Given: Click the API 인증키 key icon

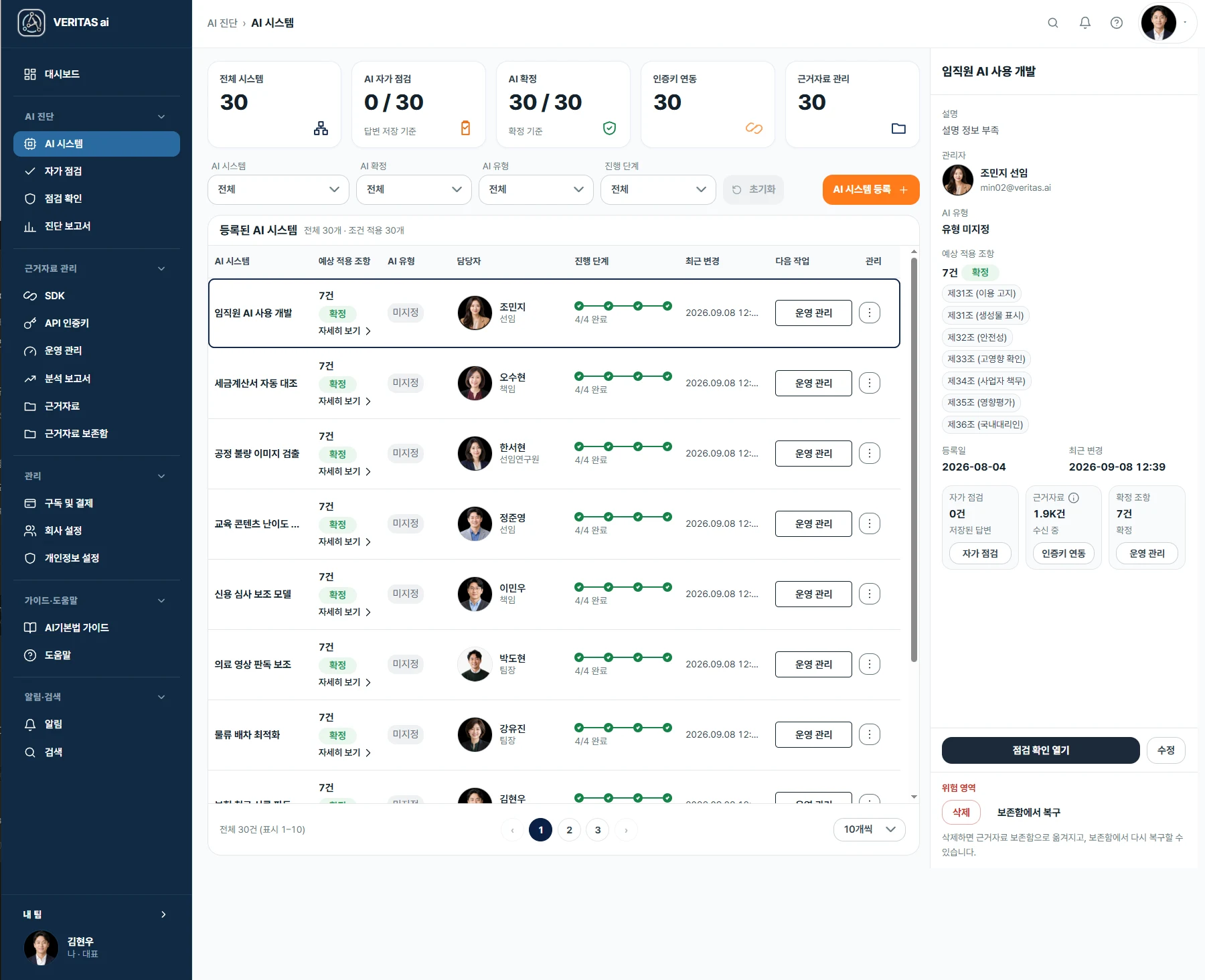Looking at the screenshot, I should pyautogui.click(x=30, y=323).
